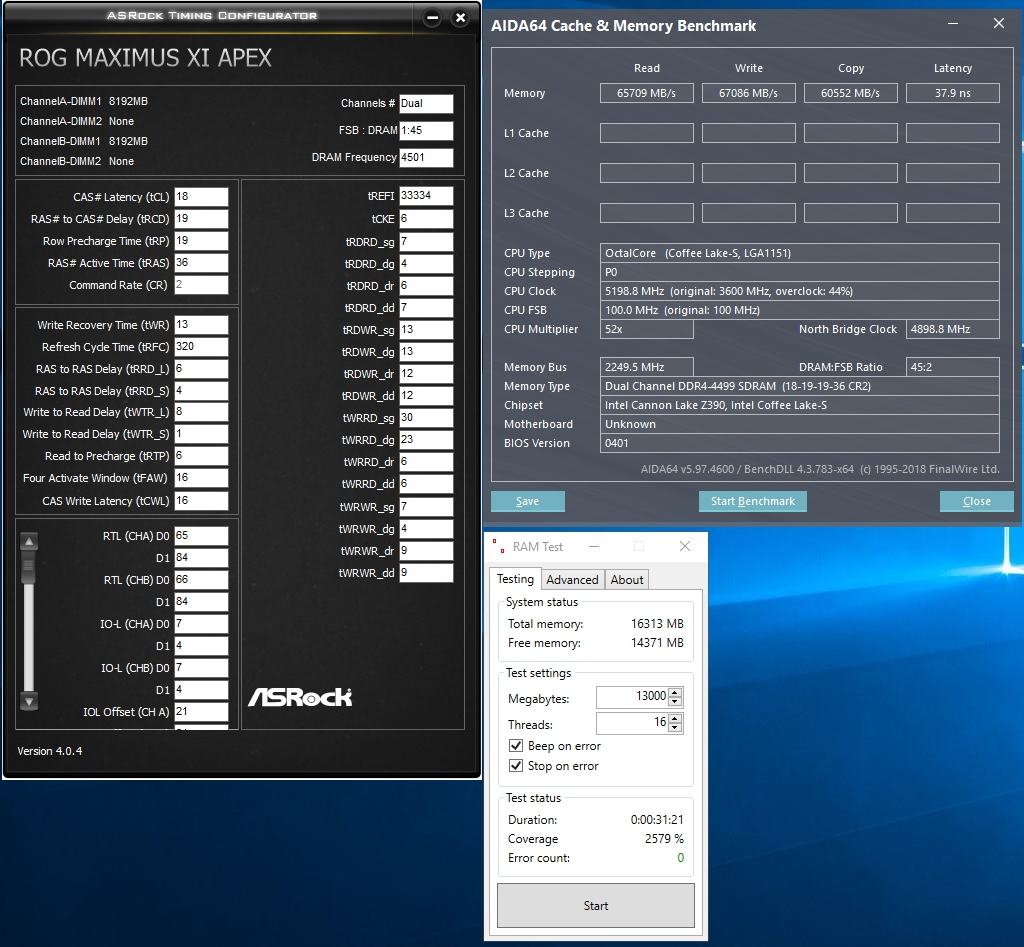Click Row Precharge Time (tRP) field
This screenshot has width=1024, height=947.
pyautogui.click(x=201, y=241)
